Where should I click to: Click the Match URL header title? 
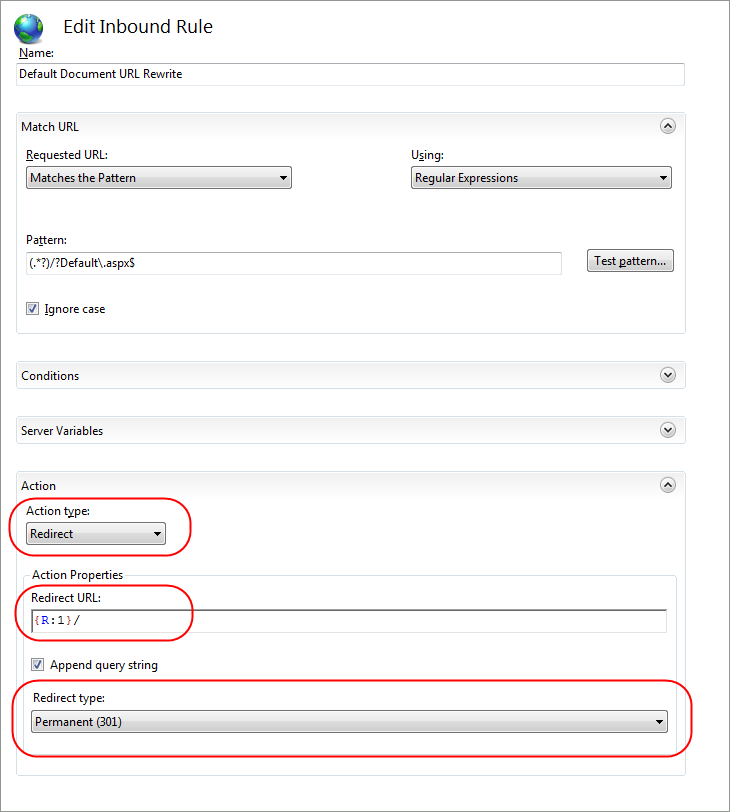click(x=50, y=127)
